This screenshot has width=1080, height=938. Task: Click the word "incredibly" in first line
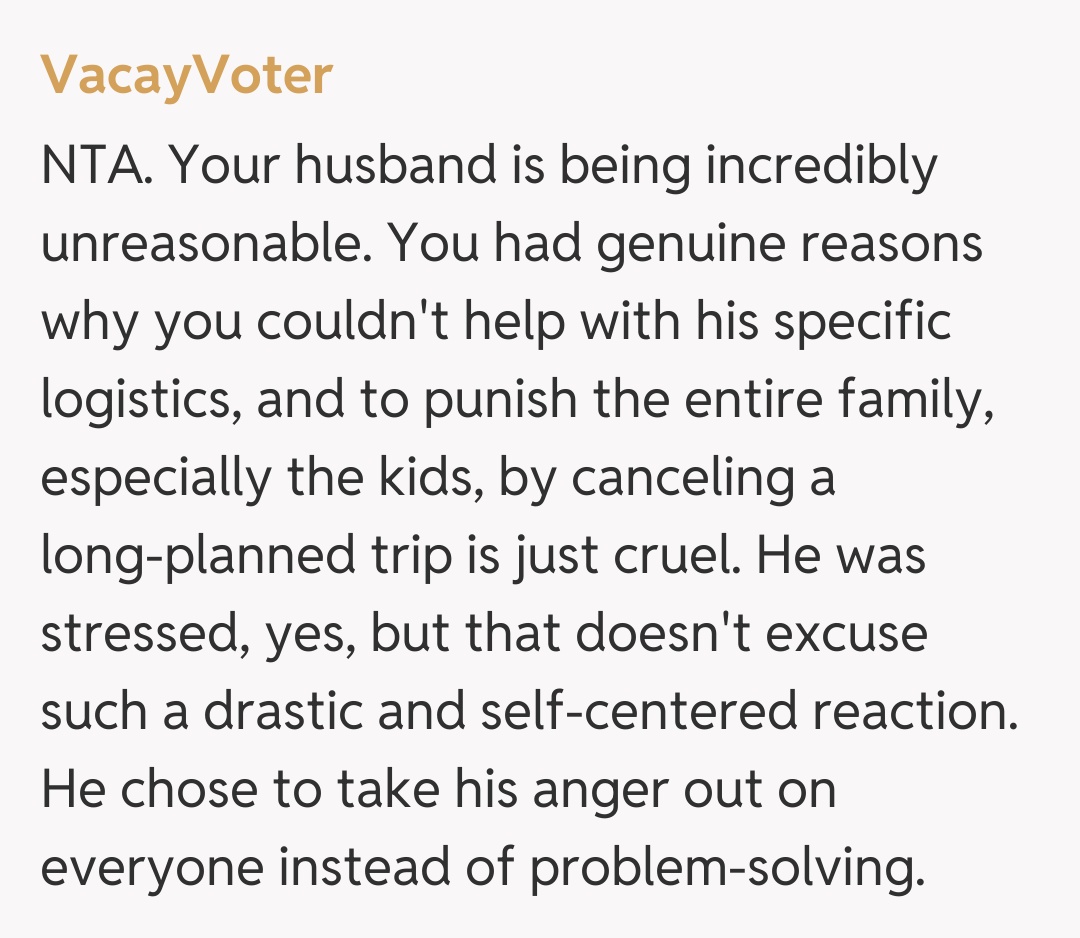click(x=821, y=166)
